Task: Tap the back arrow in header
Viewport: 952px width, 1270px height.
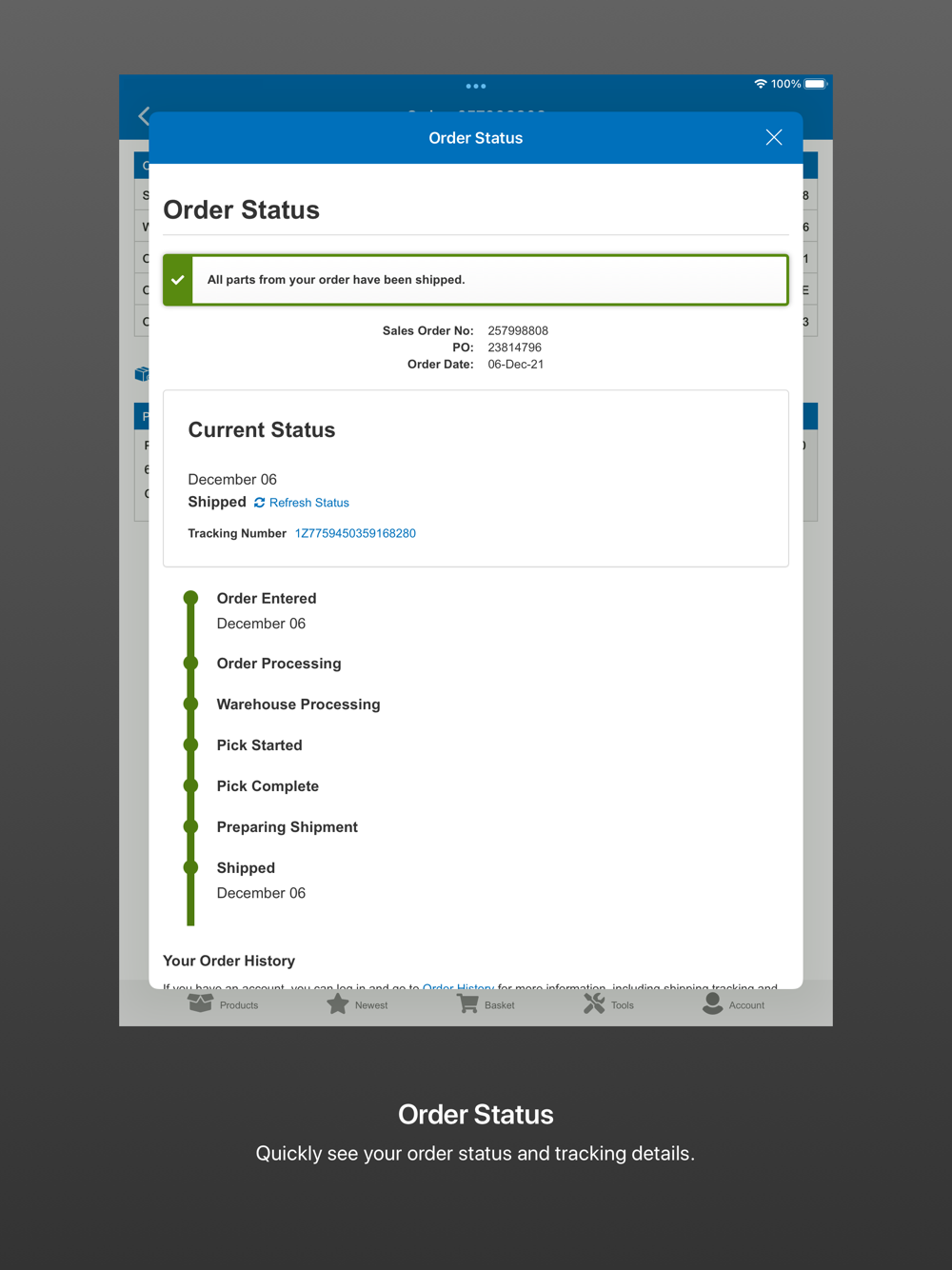Action: (144, 116)
